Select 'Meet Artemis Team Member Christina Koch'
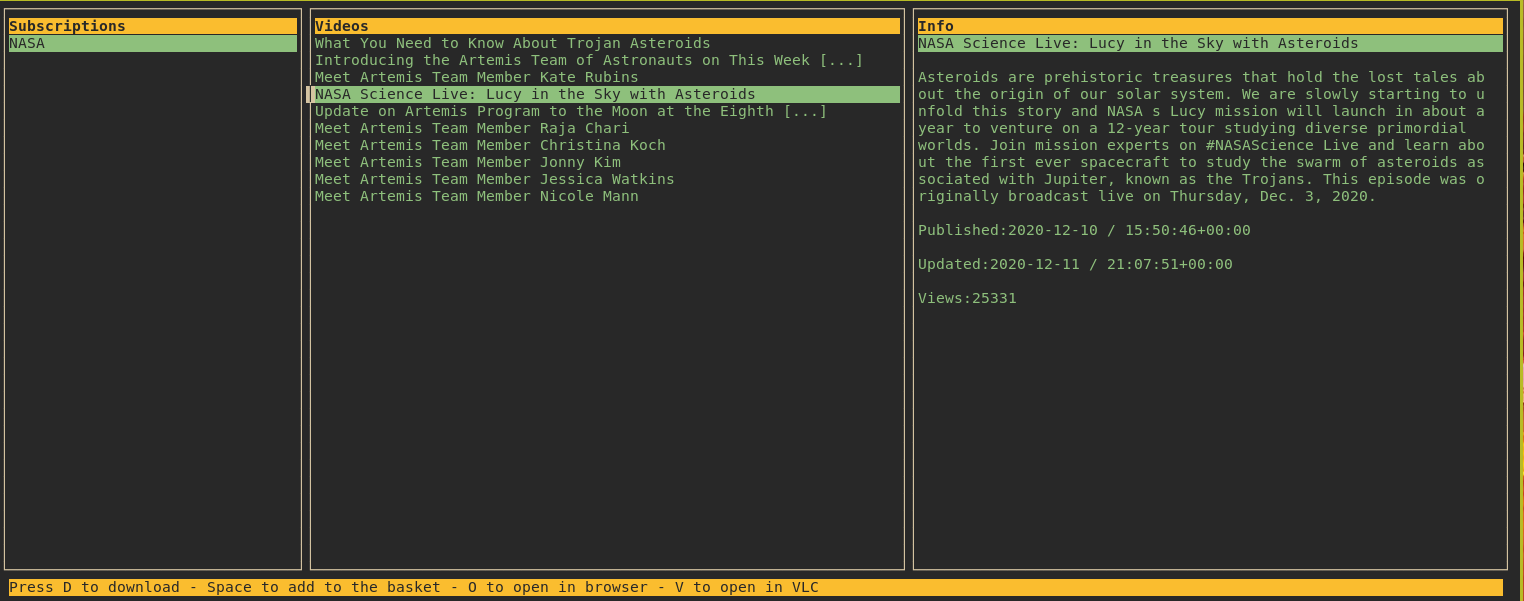Screen dimensions: 1524x601 [490, 146]
